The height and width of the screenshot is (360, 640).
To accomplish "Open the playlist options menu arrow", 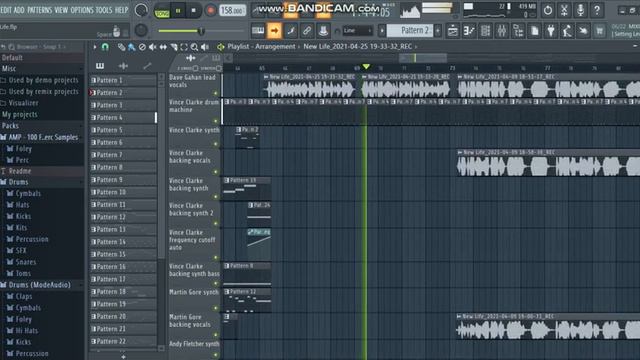I will click(95, 47).
